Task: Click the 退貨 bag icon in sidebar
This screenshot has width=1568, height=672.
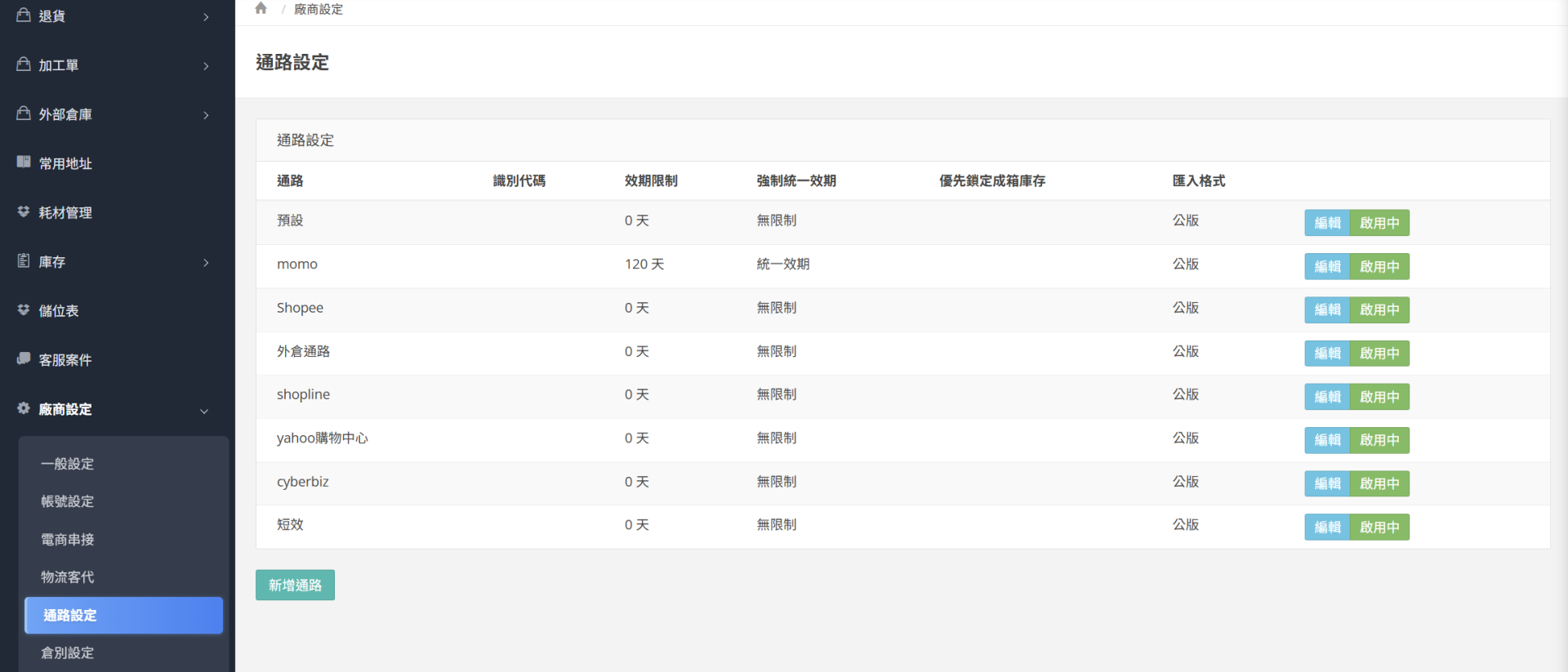Action: [x=24, y=16]
